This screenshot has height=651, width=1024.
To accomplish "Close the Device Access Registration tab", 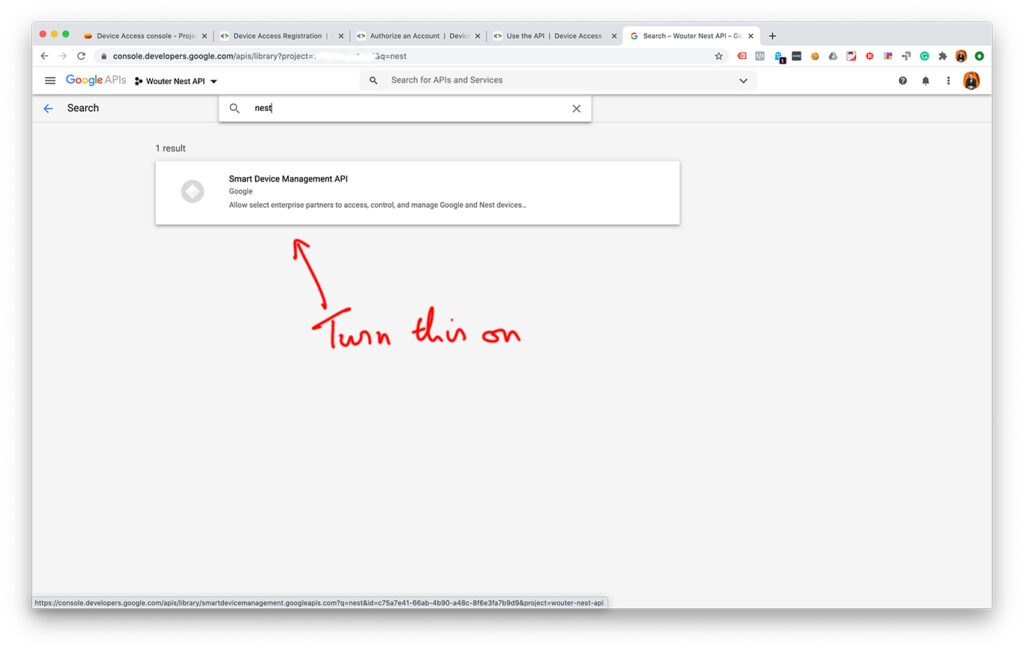I will pyautogui.click(x=341, y=36).
